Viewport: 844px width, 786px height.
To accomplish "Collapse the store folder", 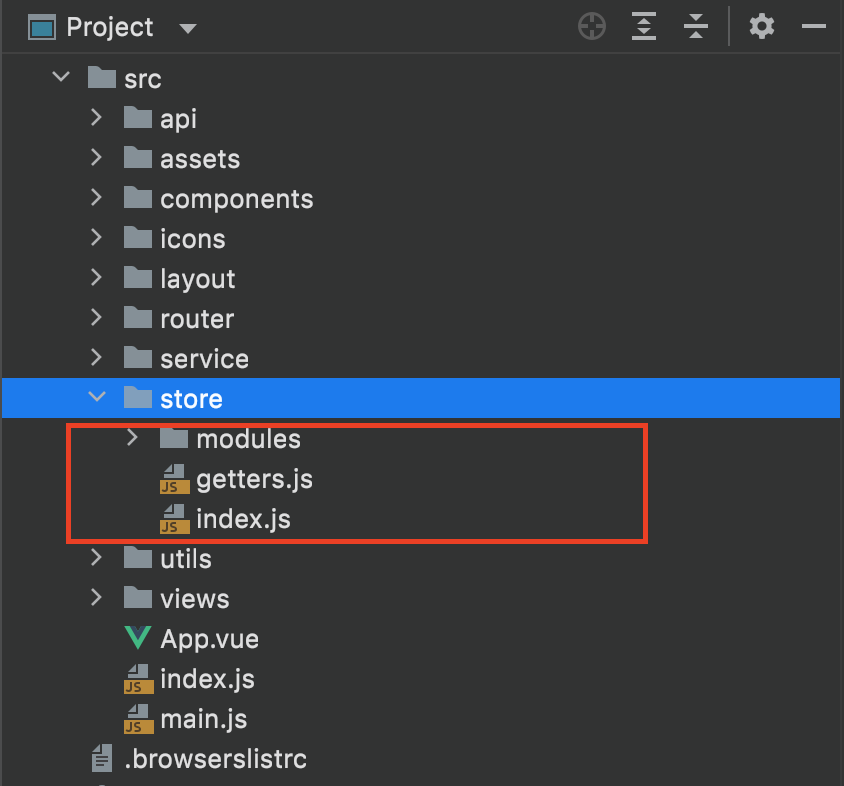I will point(97,398).
